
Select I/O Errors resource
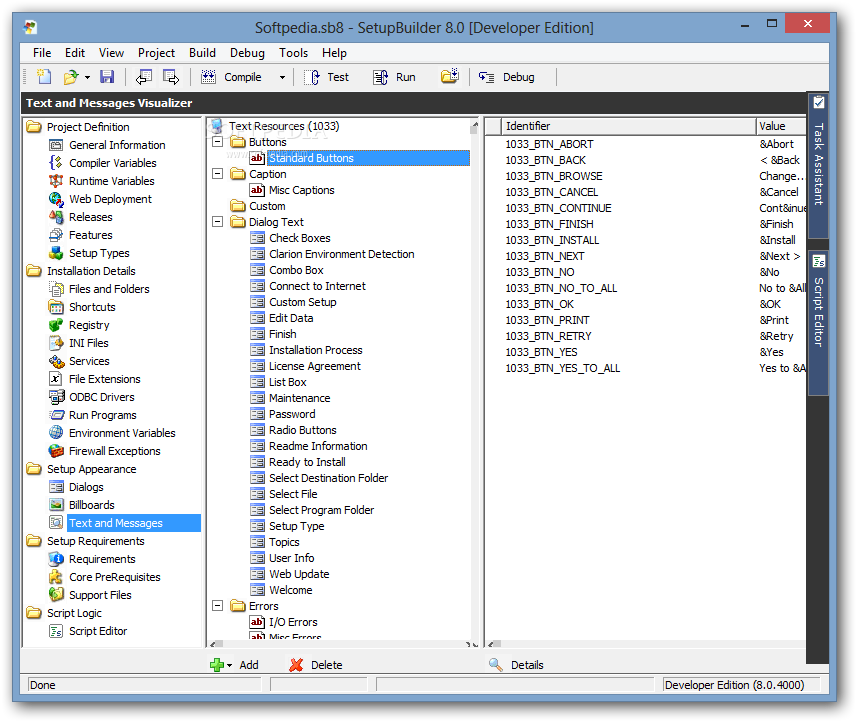tap(293, 622)
